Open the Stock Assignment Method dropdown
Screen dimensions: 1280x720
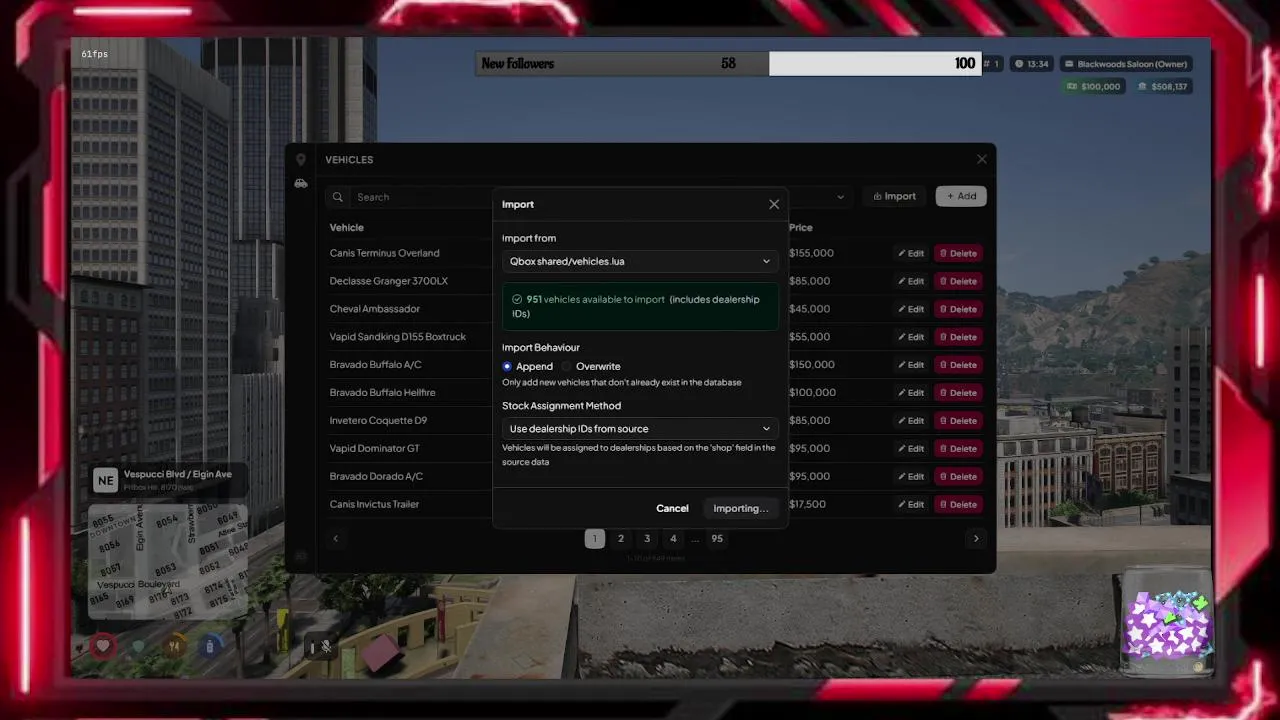click(640, 428)
